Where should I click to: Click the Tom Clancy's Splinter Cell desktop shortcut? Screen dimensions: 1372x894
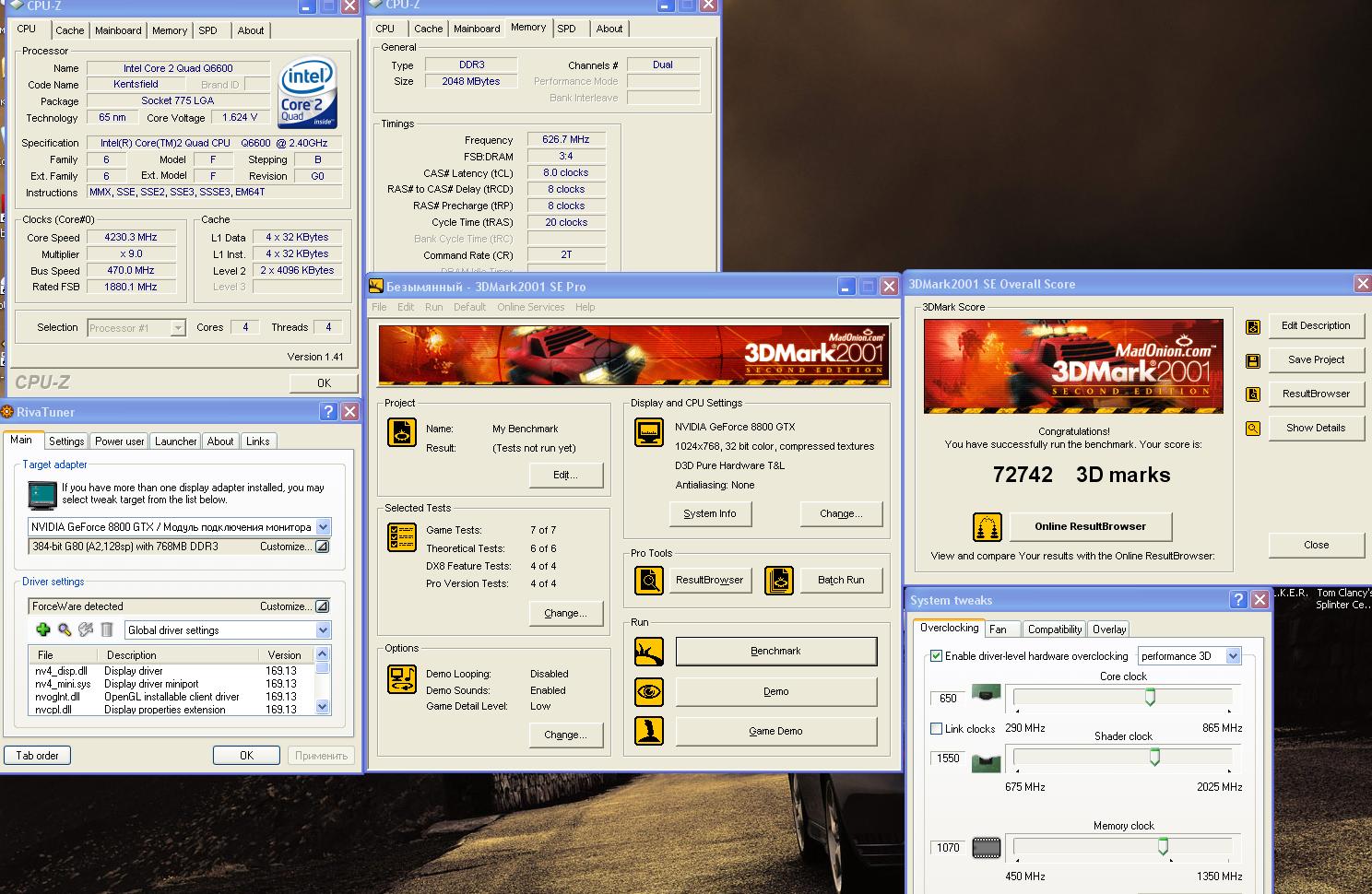click(1343, 599)
